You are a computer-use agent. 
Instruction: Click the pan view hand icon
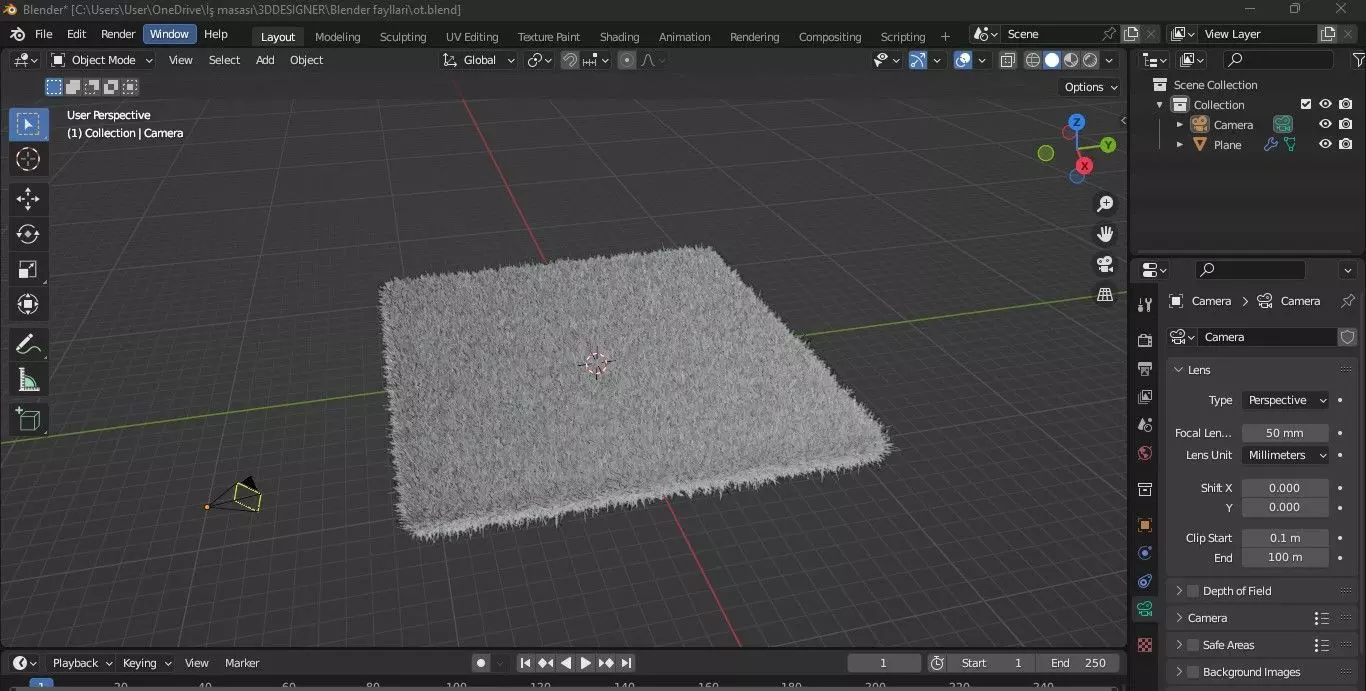coord(1105,234)
